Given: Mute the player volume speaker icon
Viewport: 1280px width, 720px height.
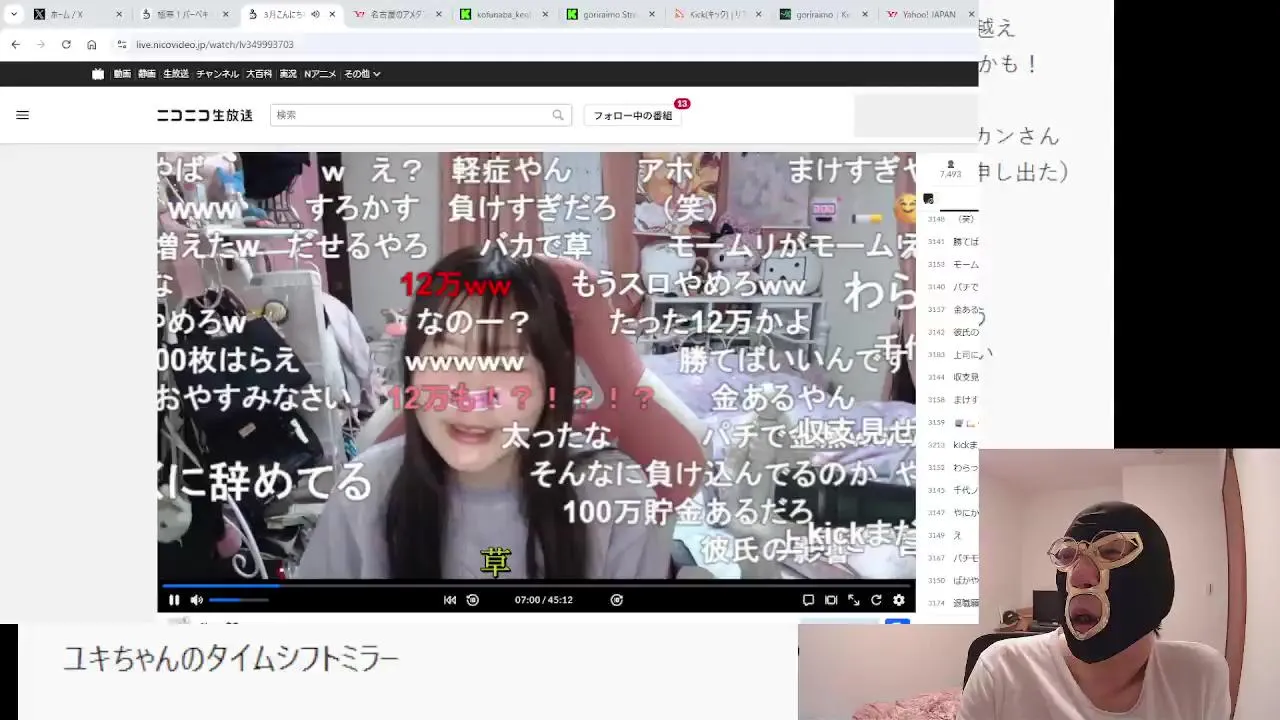Looking at the screenshot, I should tap(197, 600).
